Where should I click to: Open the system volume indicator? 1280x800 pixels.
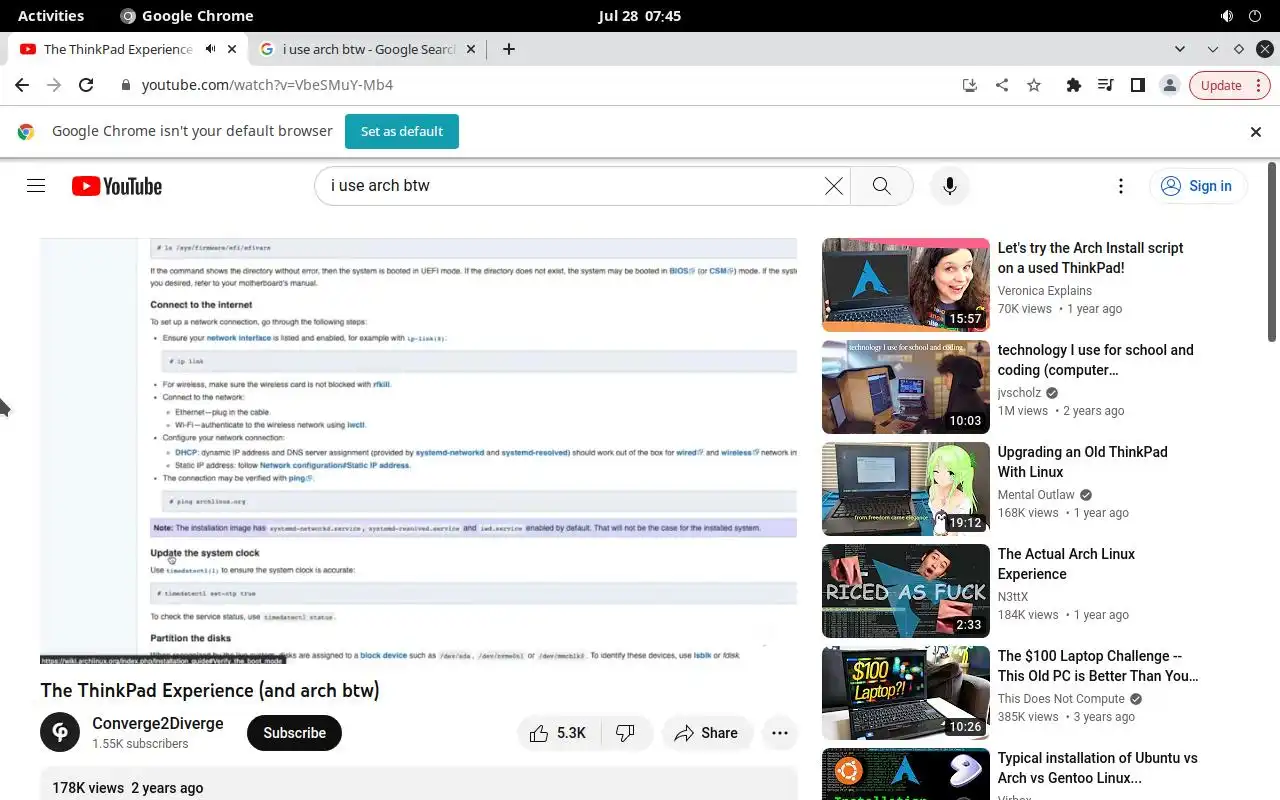click(1227, 16)
